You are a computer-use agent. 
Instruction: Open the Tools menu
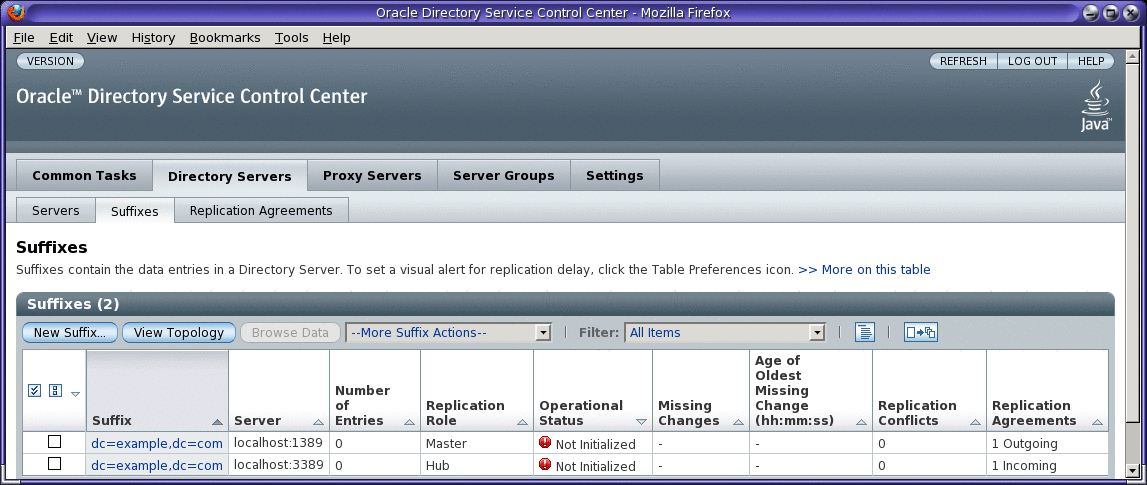(291, 37)
